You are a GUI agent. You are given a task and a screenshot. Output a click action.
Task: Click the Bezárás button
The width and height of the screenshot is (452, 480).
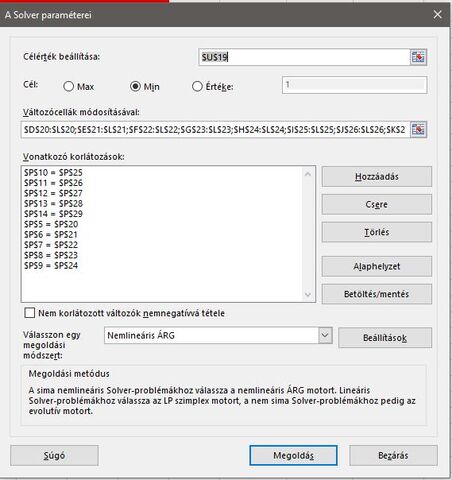(393, 455)
